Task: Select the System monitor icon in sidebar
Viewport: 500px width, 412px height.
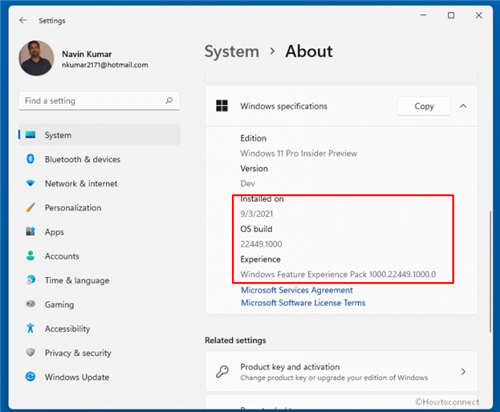Action: point(30,135)
